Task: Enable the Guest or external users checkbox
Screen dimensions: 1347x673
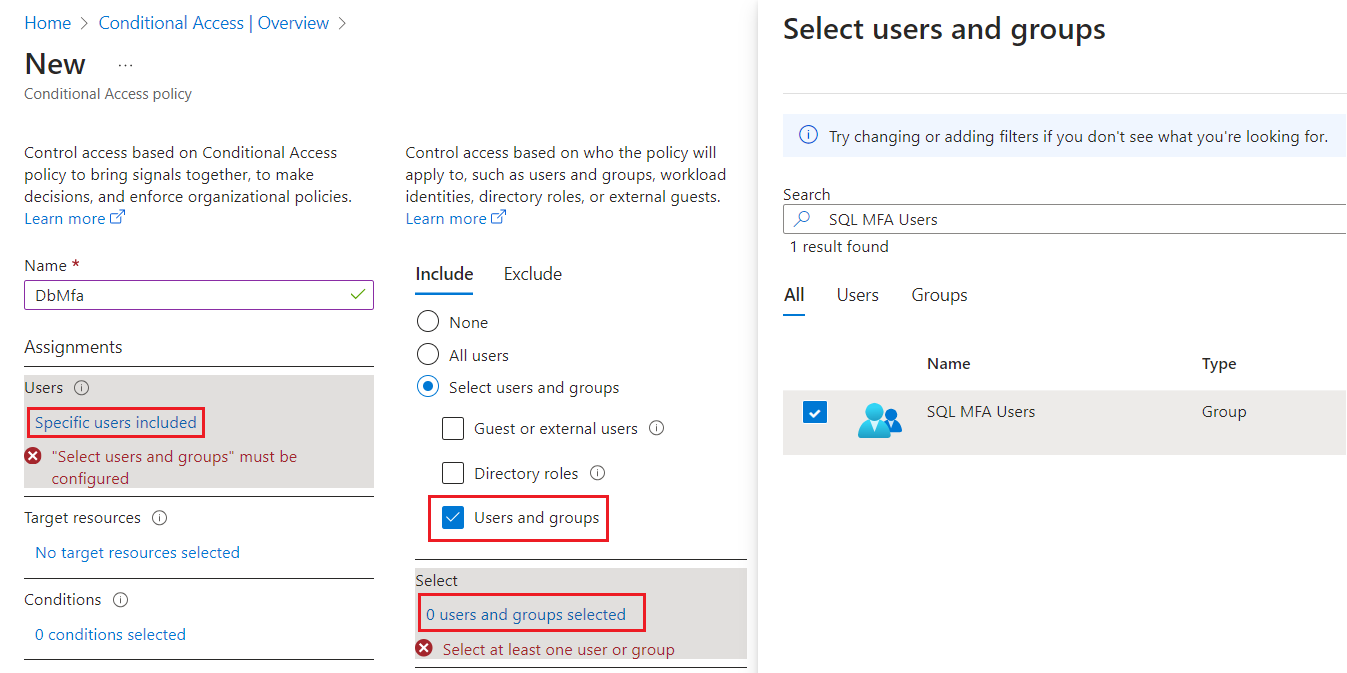Action: pos(453,429)
